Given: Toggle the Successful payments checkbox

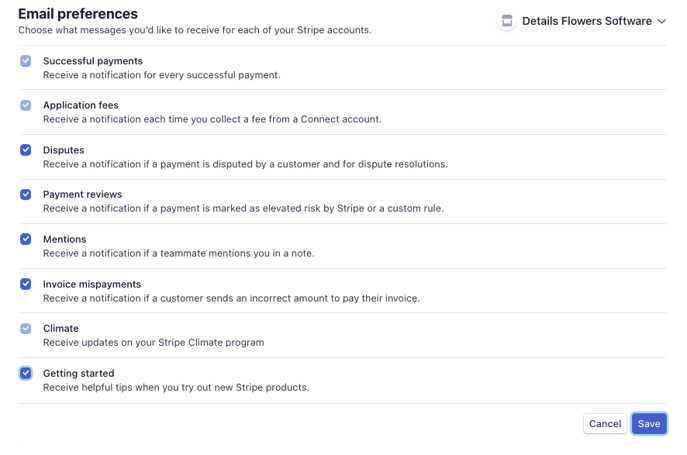Looking at the screenshot, I should pyautogui.click(x=25, y=60).
